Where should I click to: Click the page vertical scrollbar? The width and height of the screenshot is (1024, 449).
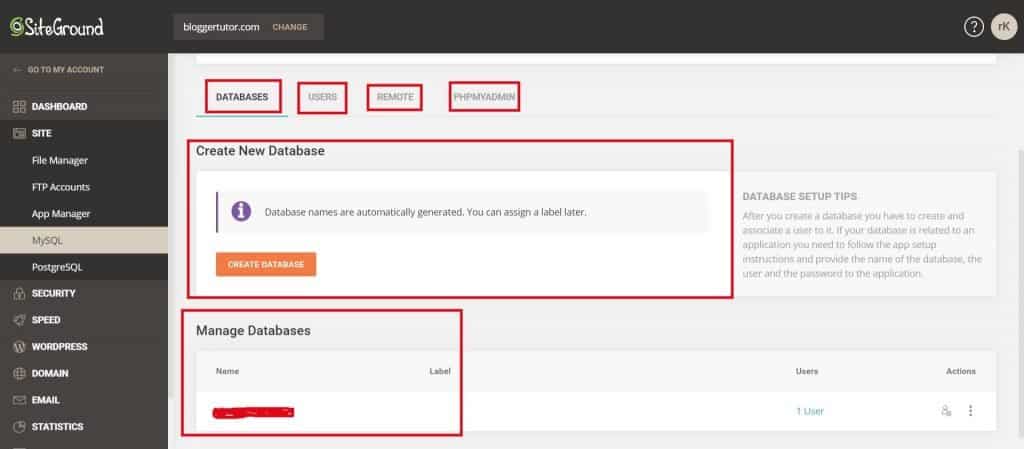[x=1020, y=294]
